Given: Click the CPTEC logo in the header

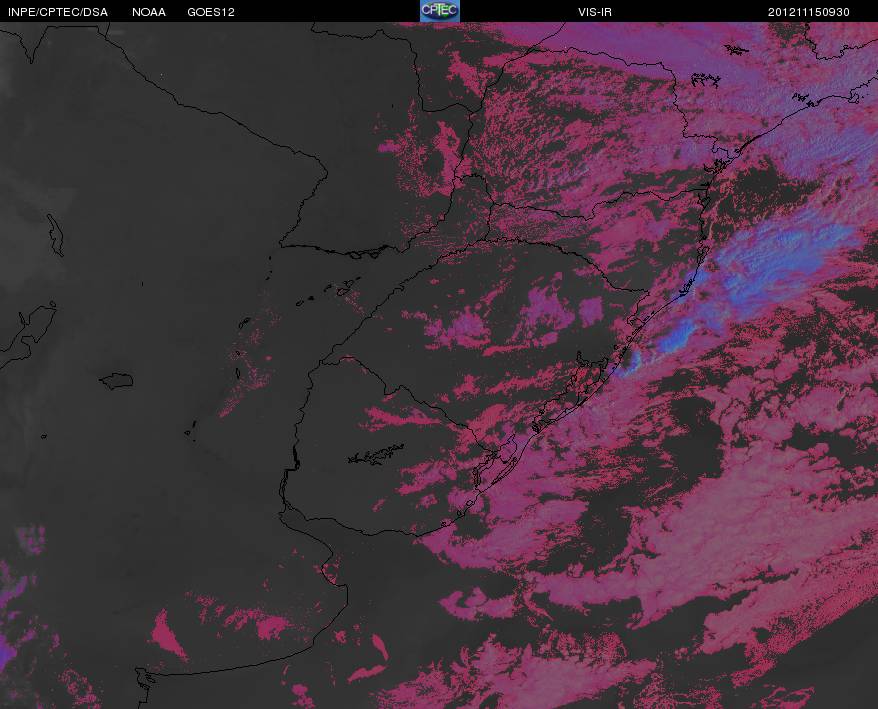Looking at the screenshot, I should click(440, 11).
